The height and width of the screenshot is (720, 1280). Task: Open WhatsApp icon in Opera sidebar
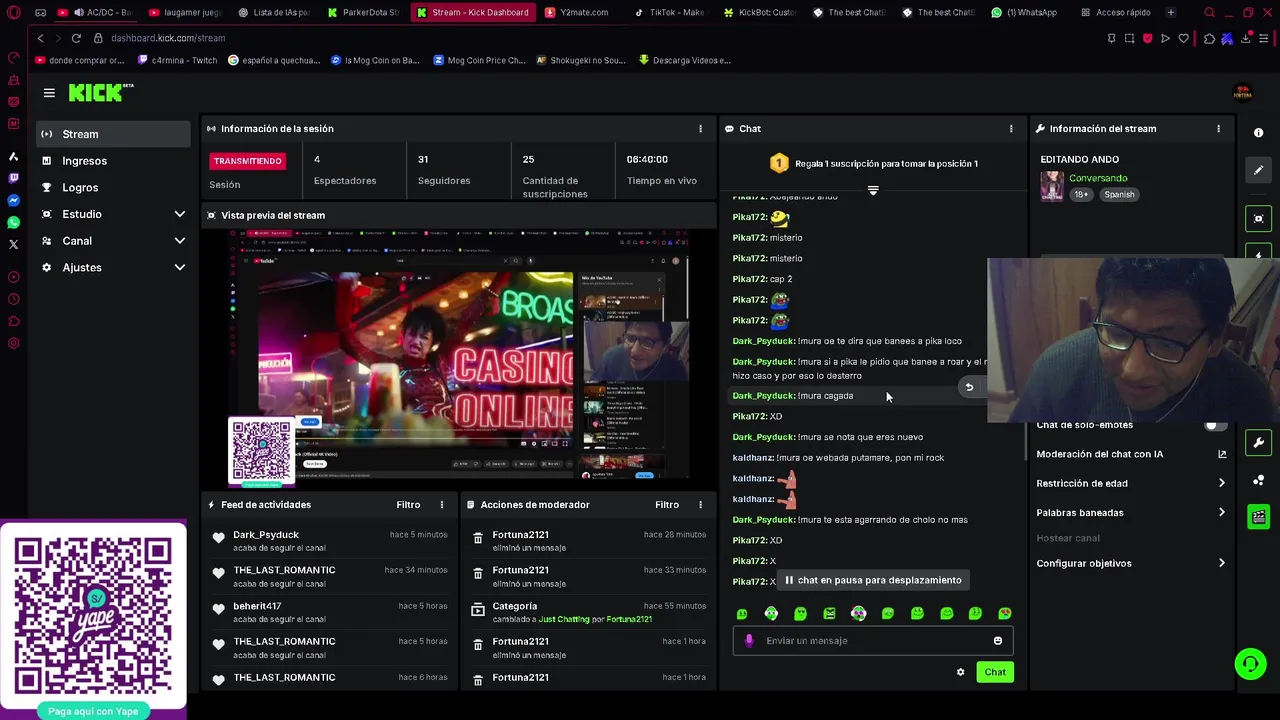point(13,222)
